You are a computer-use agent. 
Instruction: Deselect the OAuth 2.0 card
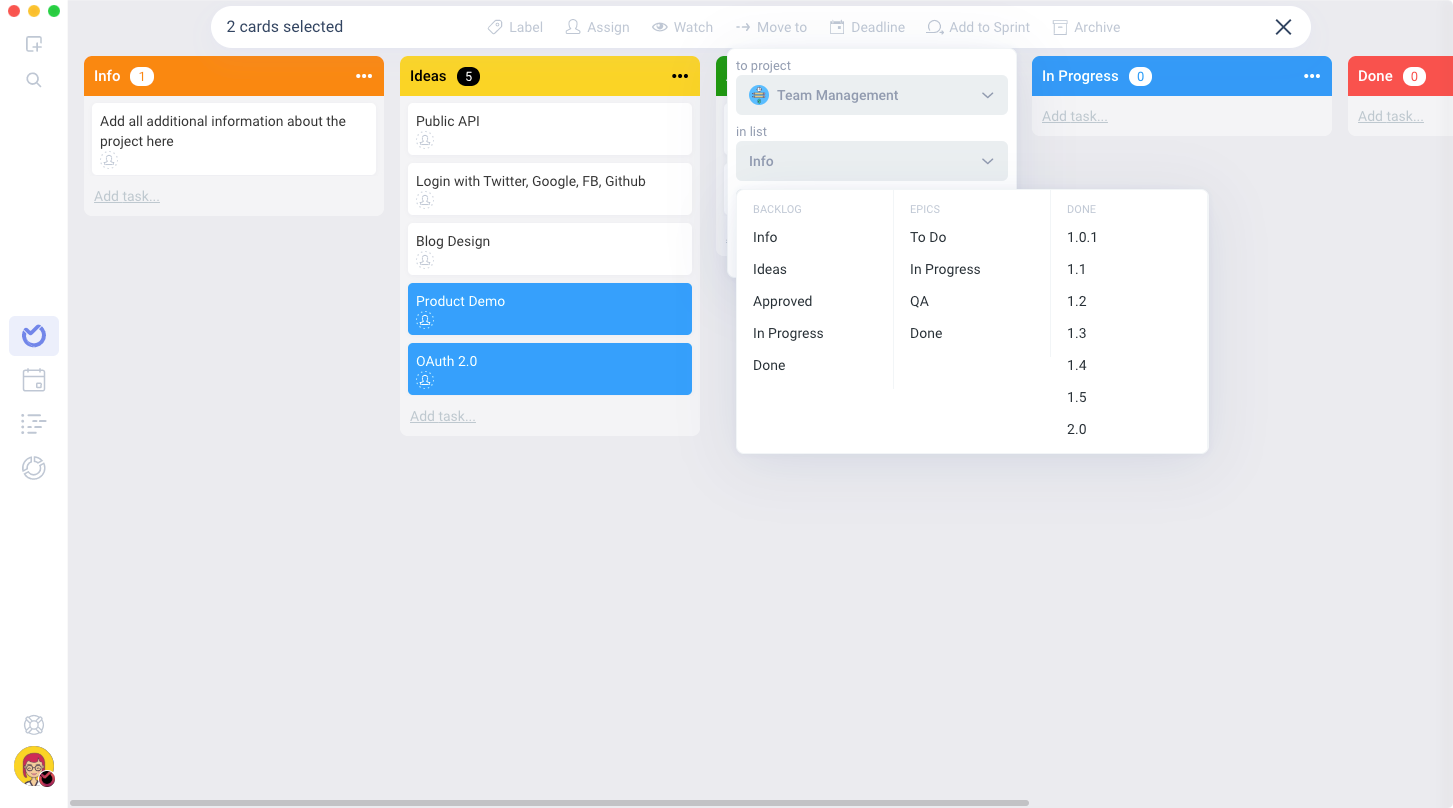coord(549,369)
